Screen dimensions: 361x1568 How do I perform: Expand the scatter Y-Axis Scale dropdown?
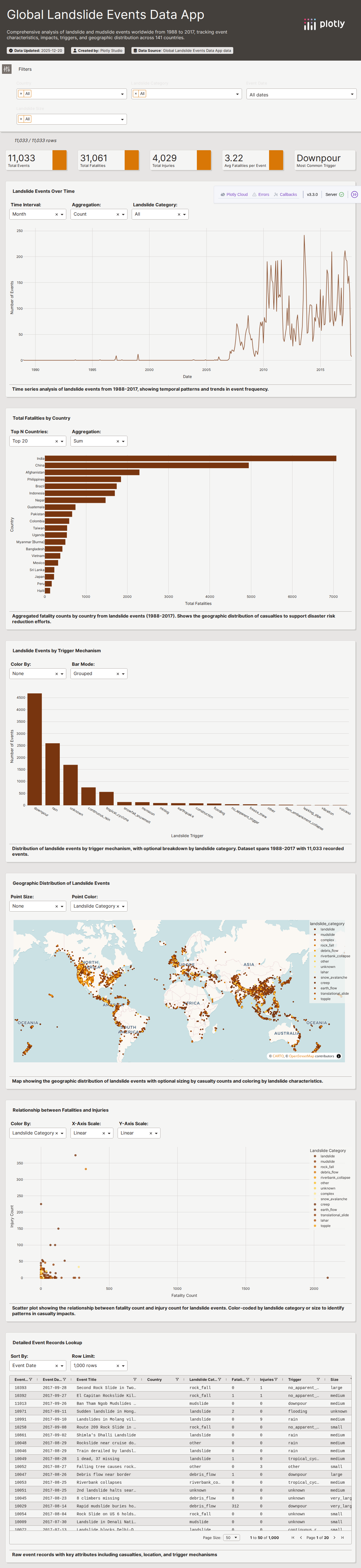157,1133
